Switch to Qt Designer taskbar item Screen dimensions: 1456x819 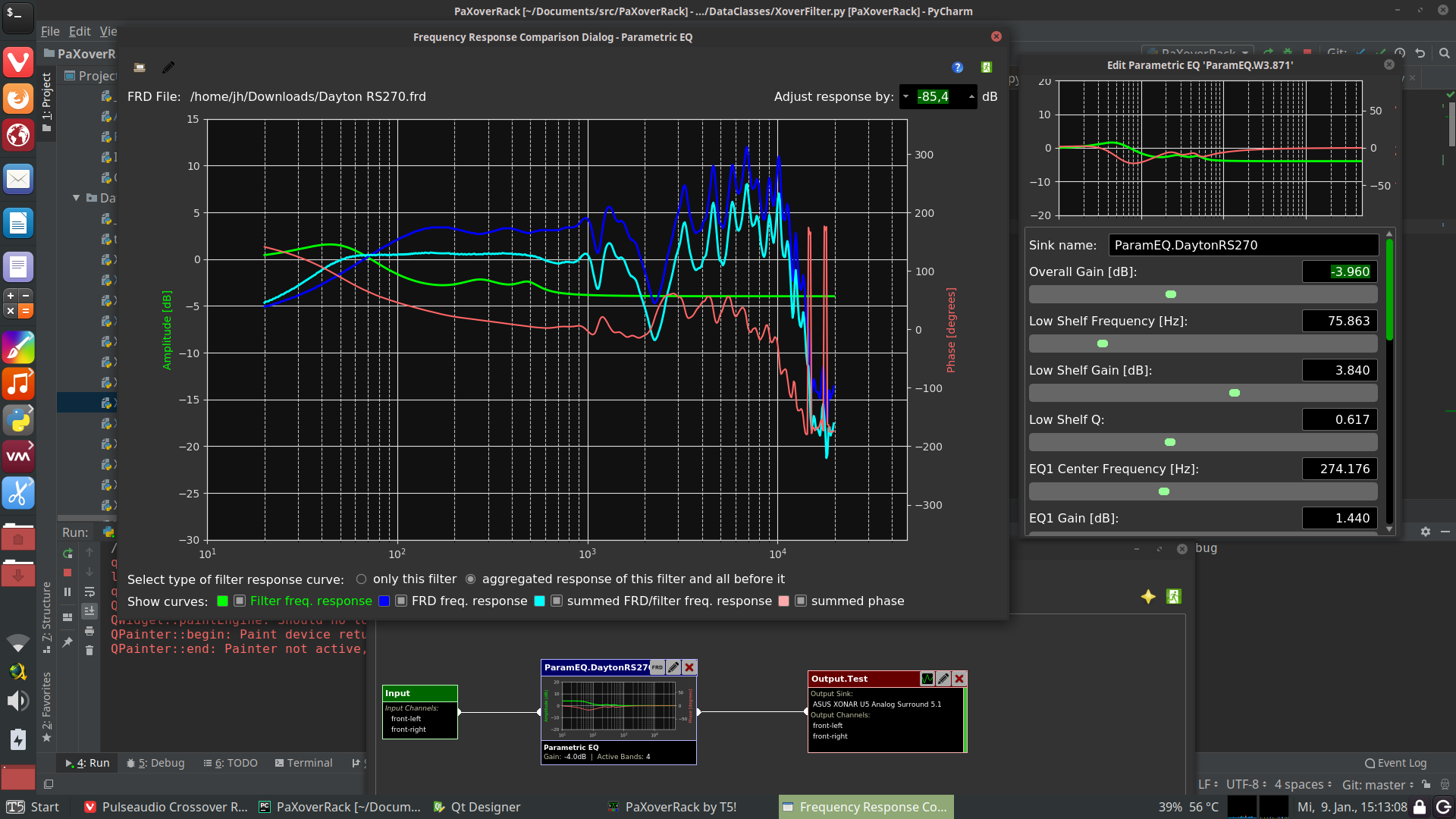point(477,807)
